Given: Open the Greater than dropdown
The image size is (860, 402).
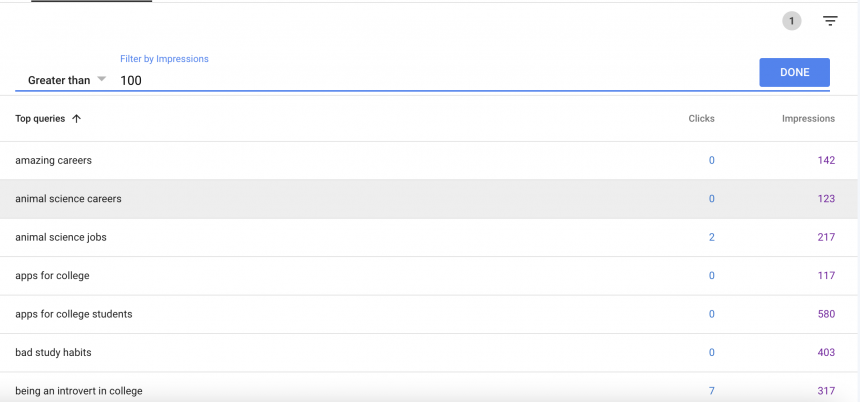Looking at the screenshot, I should (x=66, y=80).
